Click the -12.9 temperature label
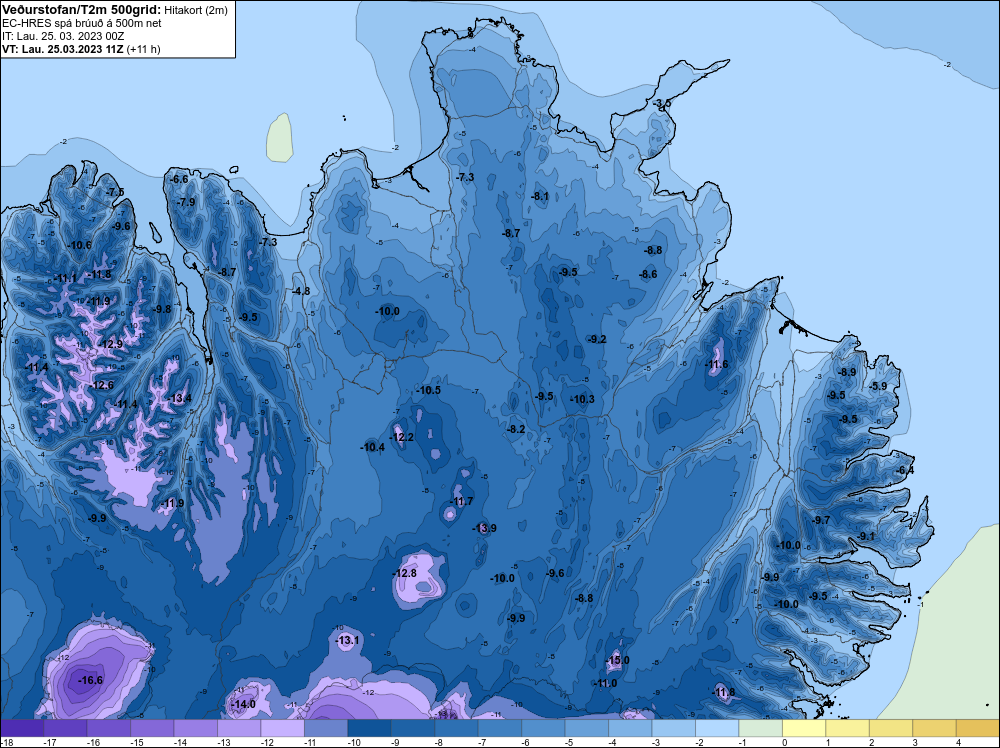This screenshot has height=748, width=1000. point(110,344)
